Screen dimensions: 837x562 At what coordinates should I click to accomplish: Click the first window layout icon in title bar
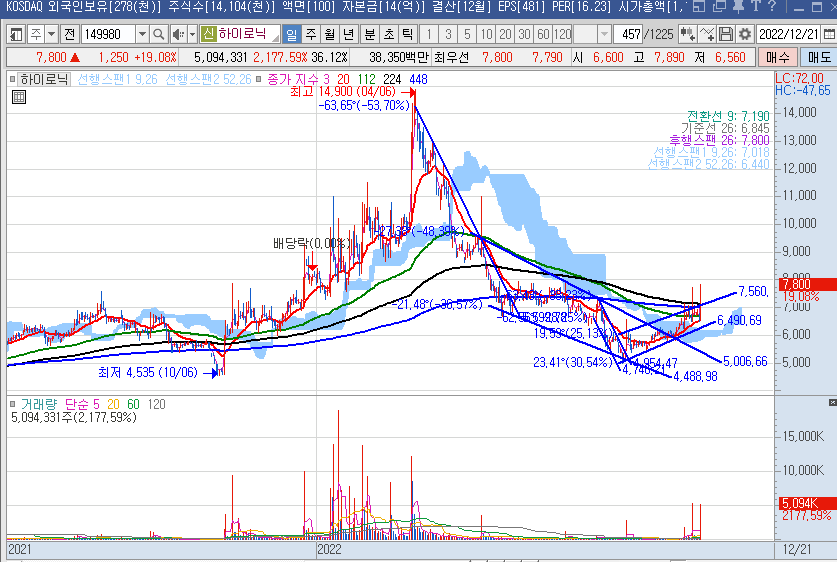(699, 6)
